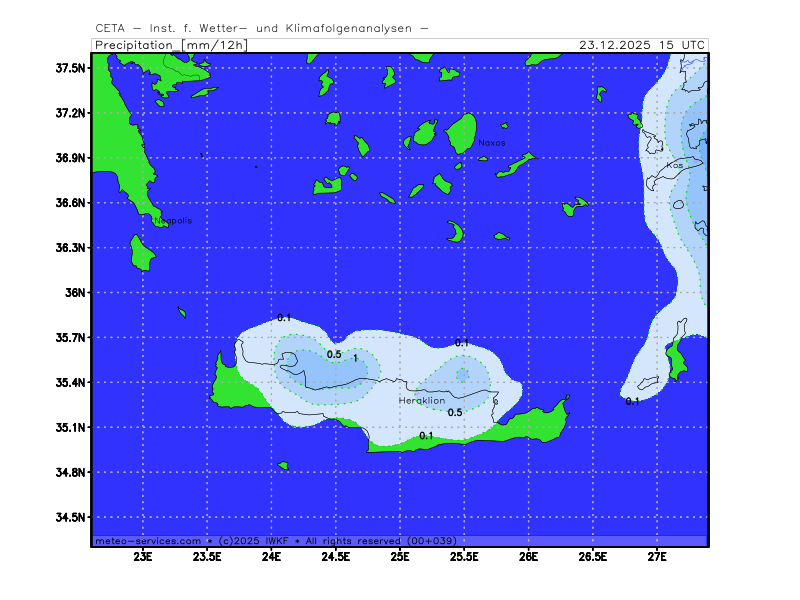Click the 25E longitude axis label
The width and height of the screenshot is (800, 600).
point(400,555)
